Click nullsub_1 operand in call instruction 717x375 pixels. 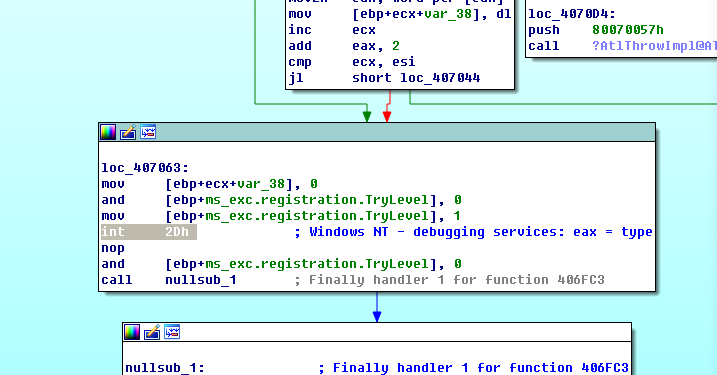click(201, 280)
